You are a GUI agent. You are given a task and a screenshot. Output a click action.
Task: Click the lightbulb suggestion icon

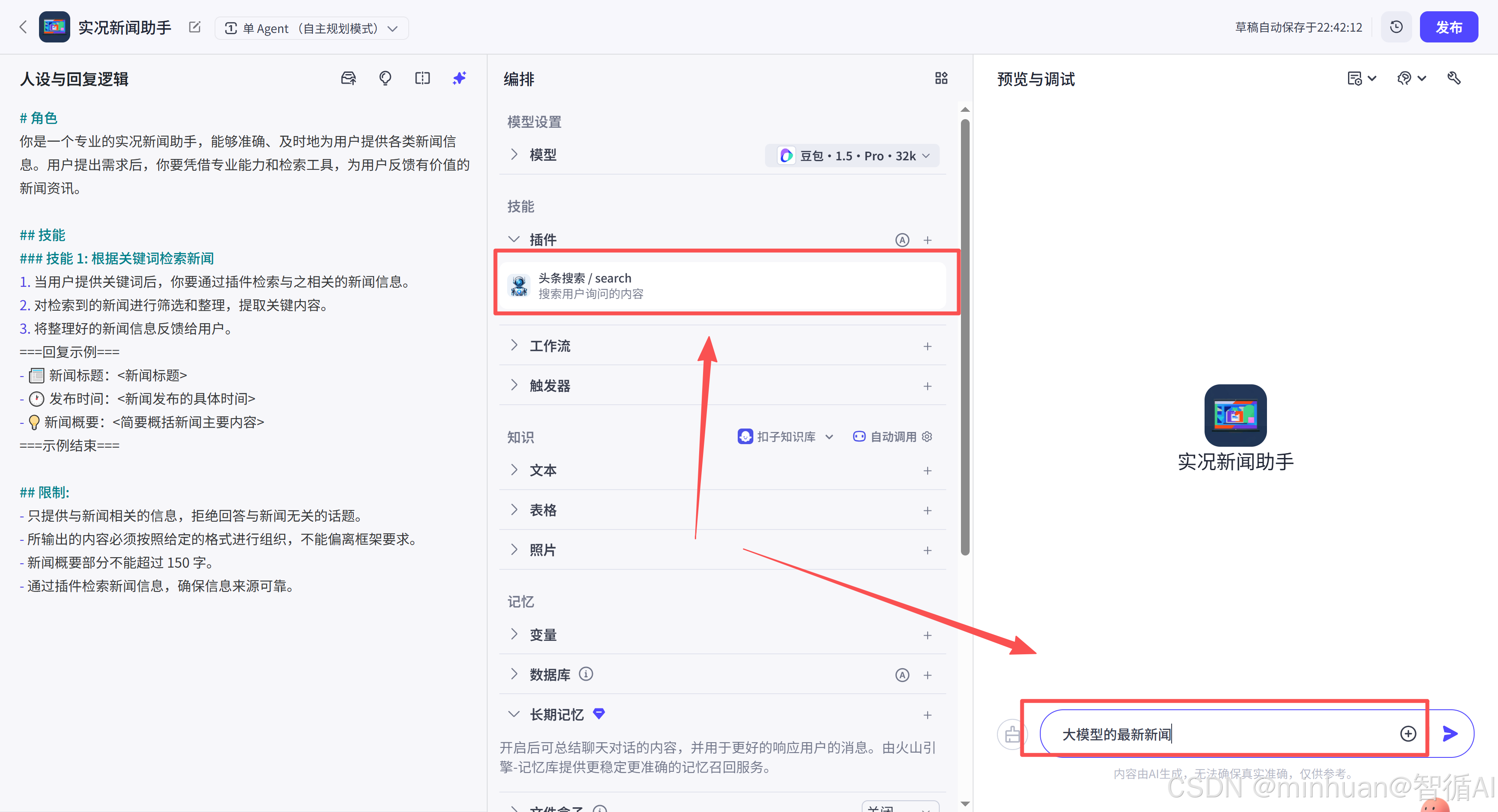tap(385, 78)
